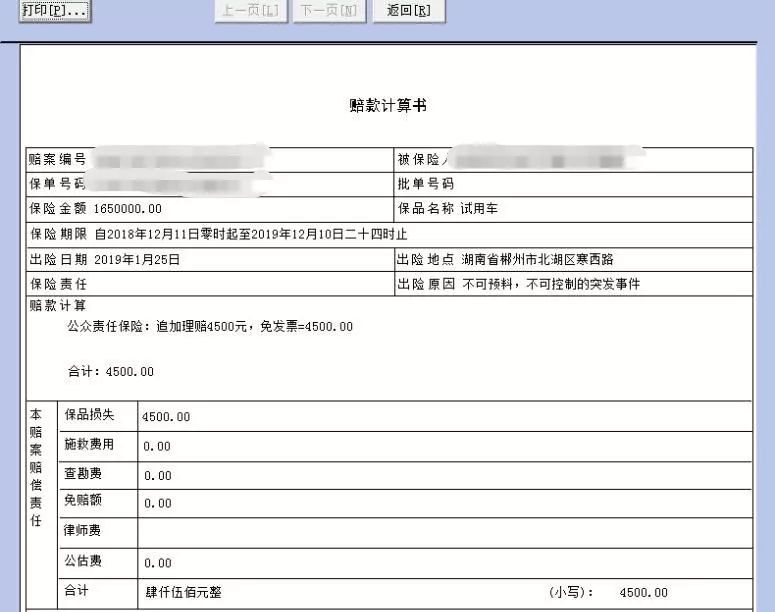The image size is (775, 612).
Task: Go to previous page with 上一页[L]
Action: 249,10
